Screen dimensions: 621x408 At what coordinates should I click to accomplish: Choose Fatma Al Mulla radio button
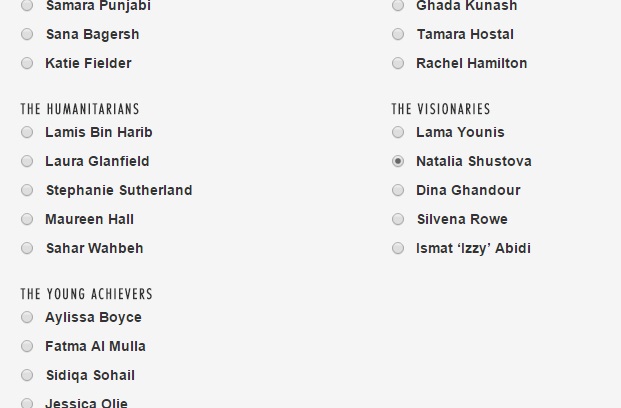27,346
